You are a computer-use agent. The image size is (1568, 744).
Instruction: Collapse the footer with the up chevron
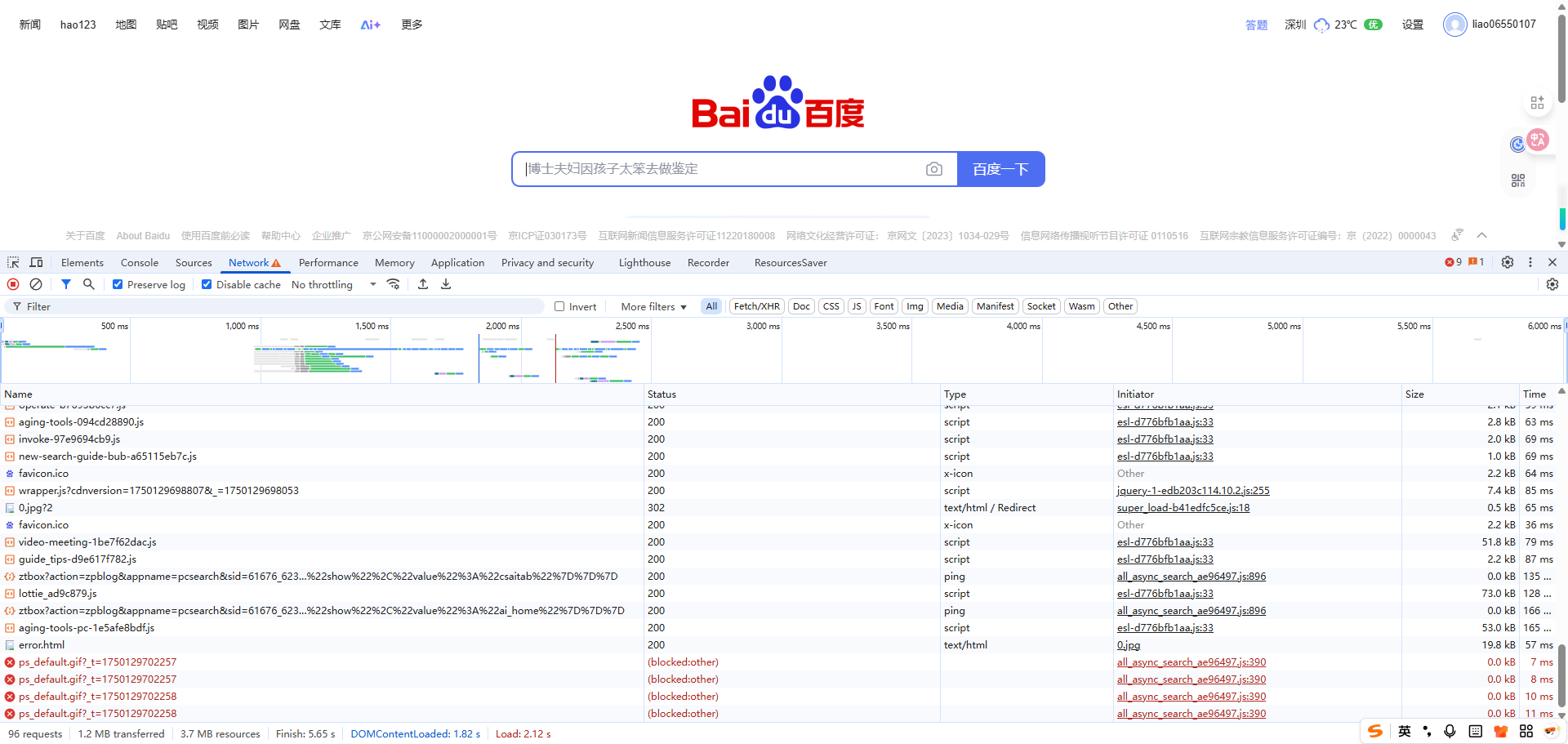coord(1482,235)
